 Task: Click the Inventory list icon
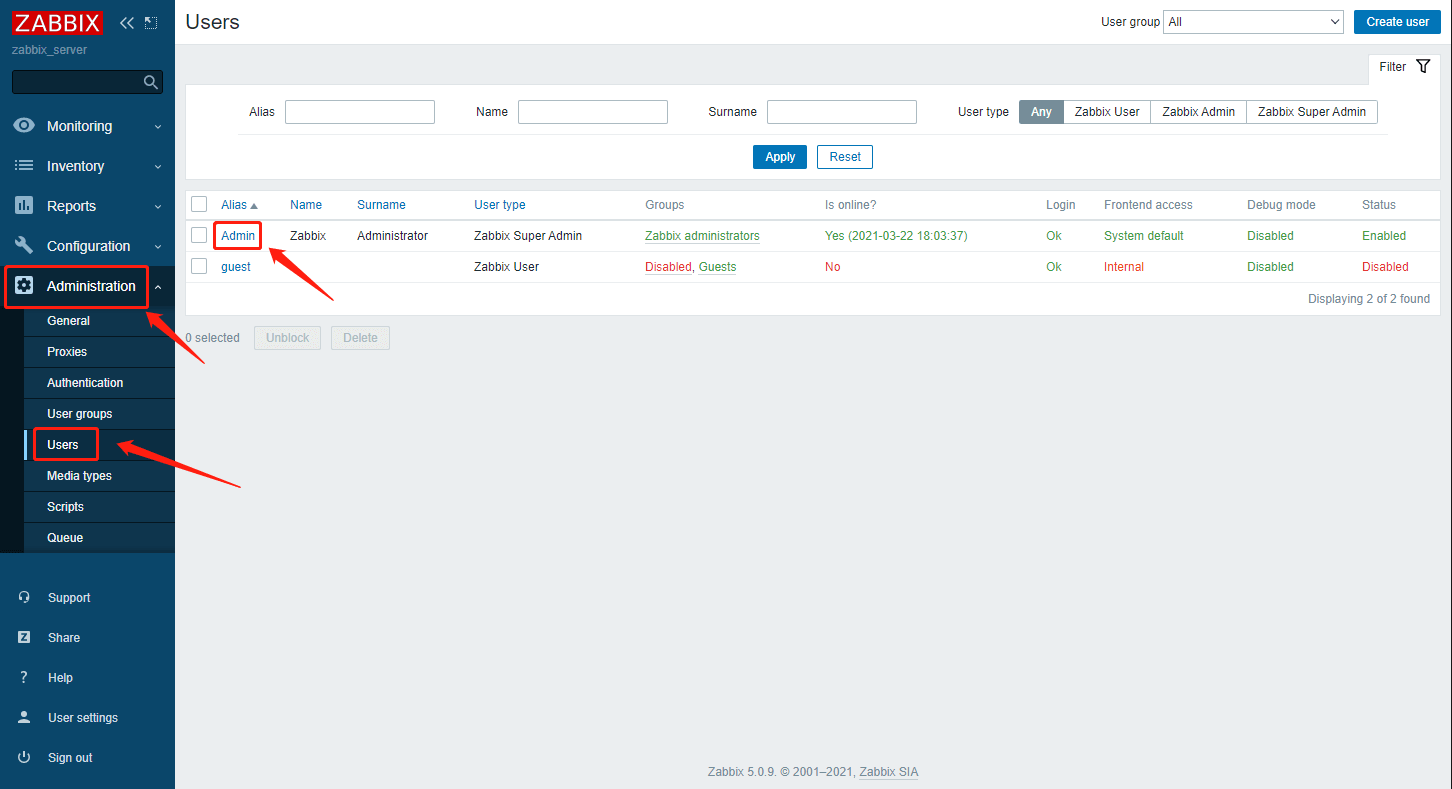tap(24, 166)
